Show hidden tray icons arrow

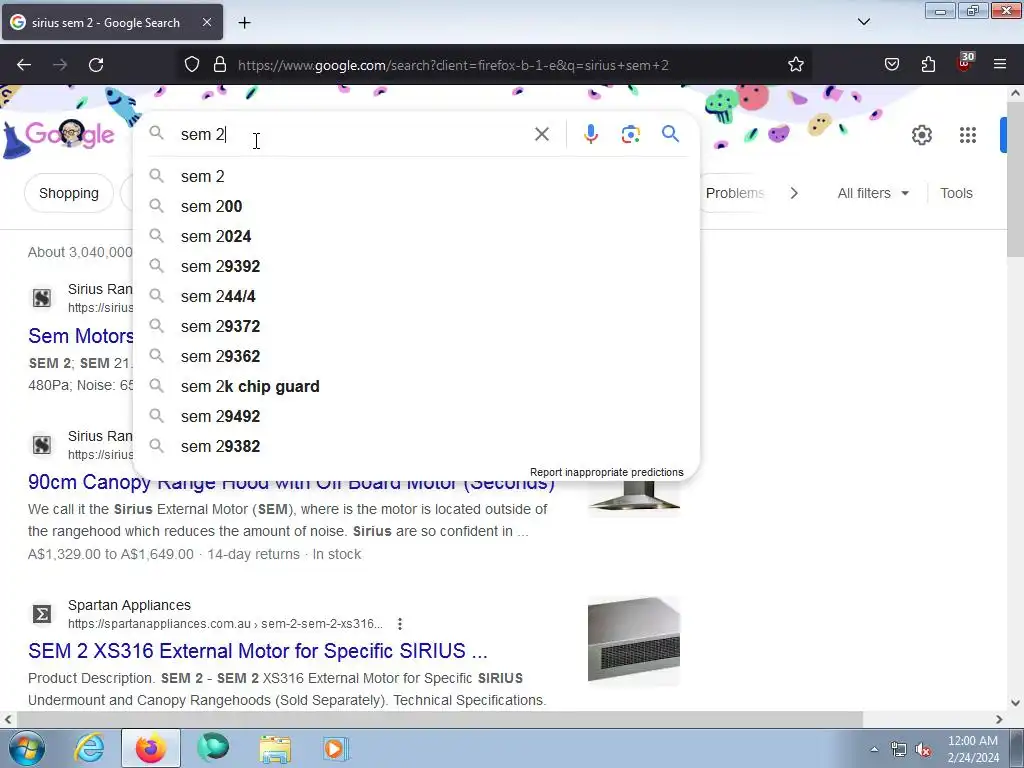coord(874,750)
